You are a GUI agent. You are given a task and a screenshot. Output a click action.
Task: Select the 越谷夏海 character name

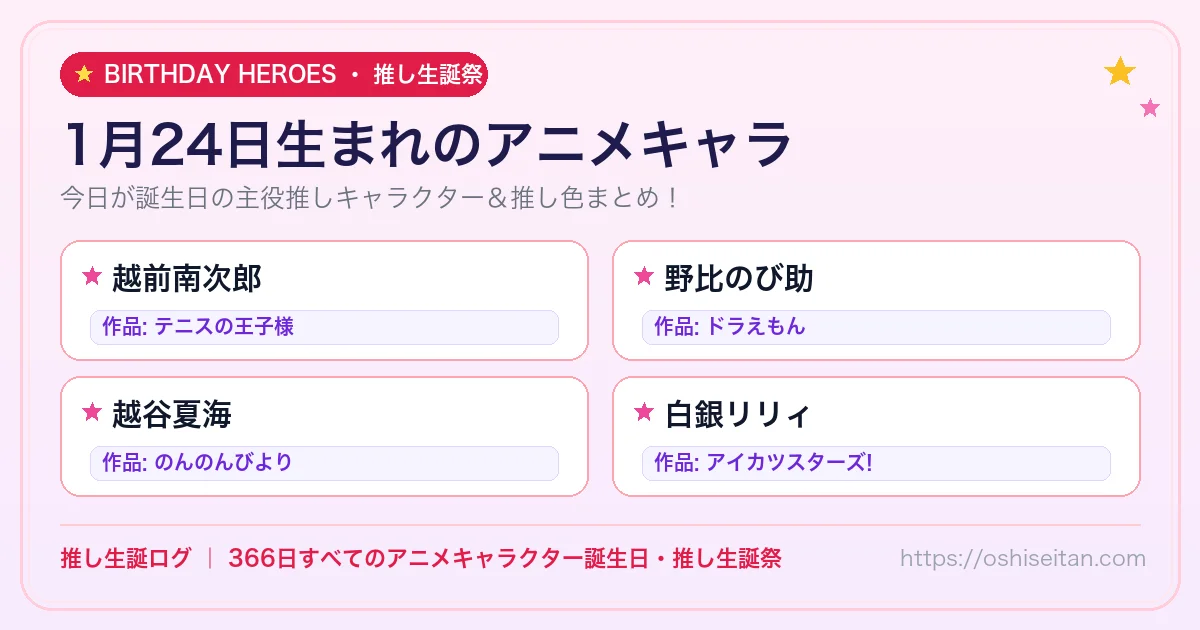tap(172, 413)
